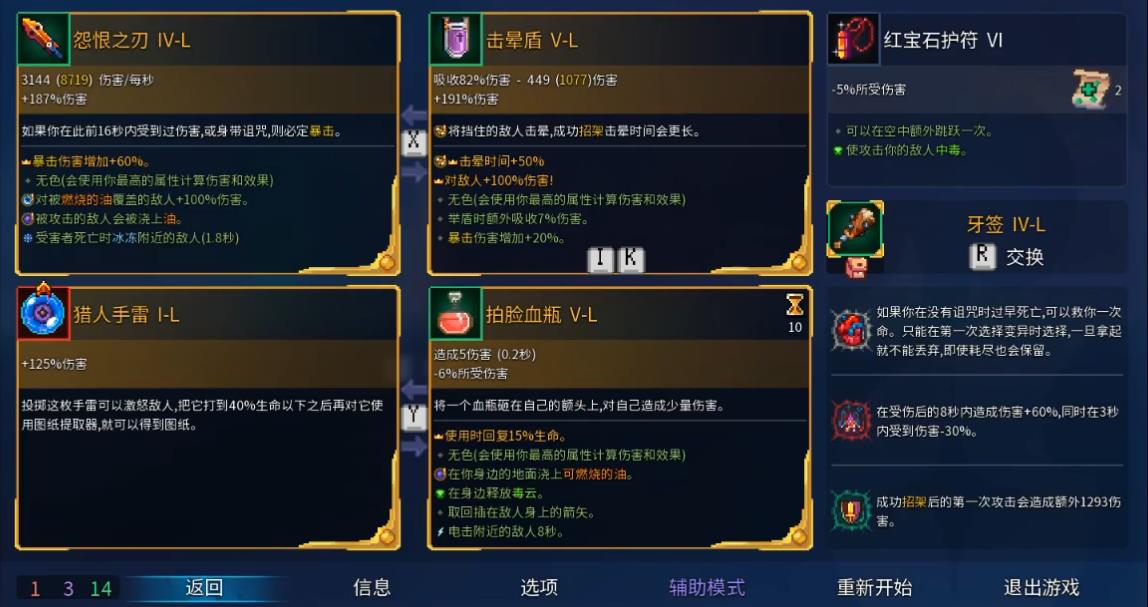
Task: Open the 选项 options menu
Action: click(x=539, y=587)
